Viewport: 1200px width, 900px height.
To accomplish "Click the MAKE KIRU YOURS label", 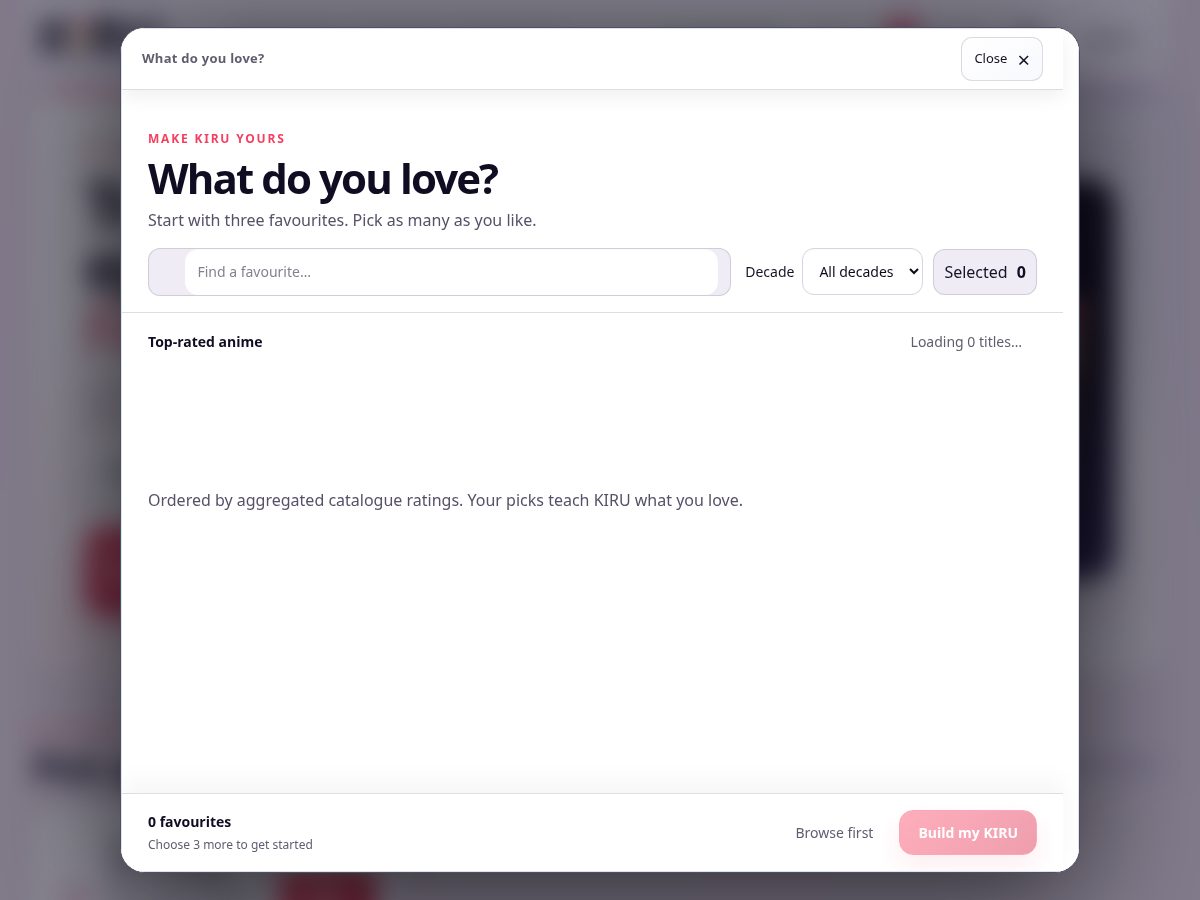I will [216, 139].
